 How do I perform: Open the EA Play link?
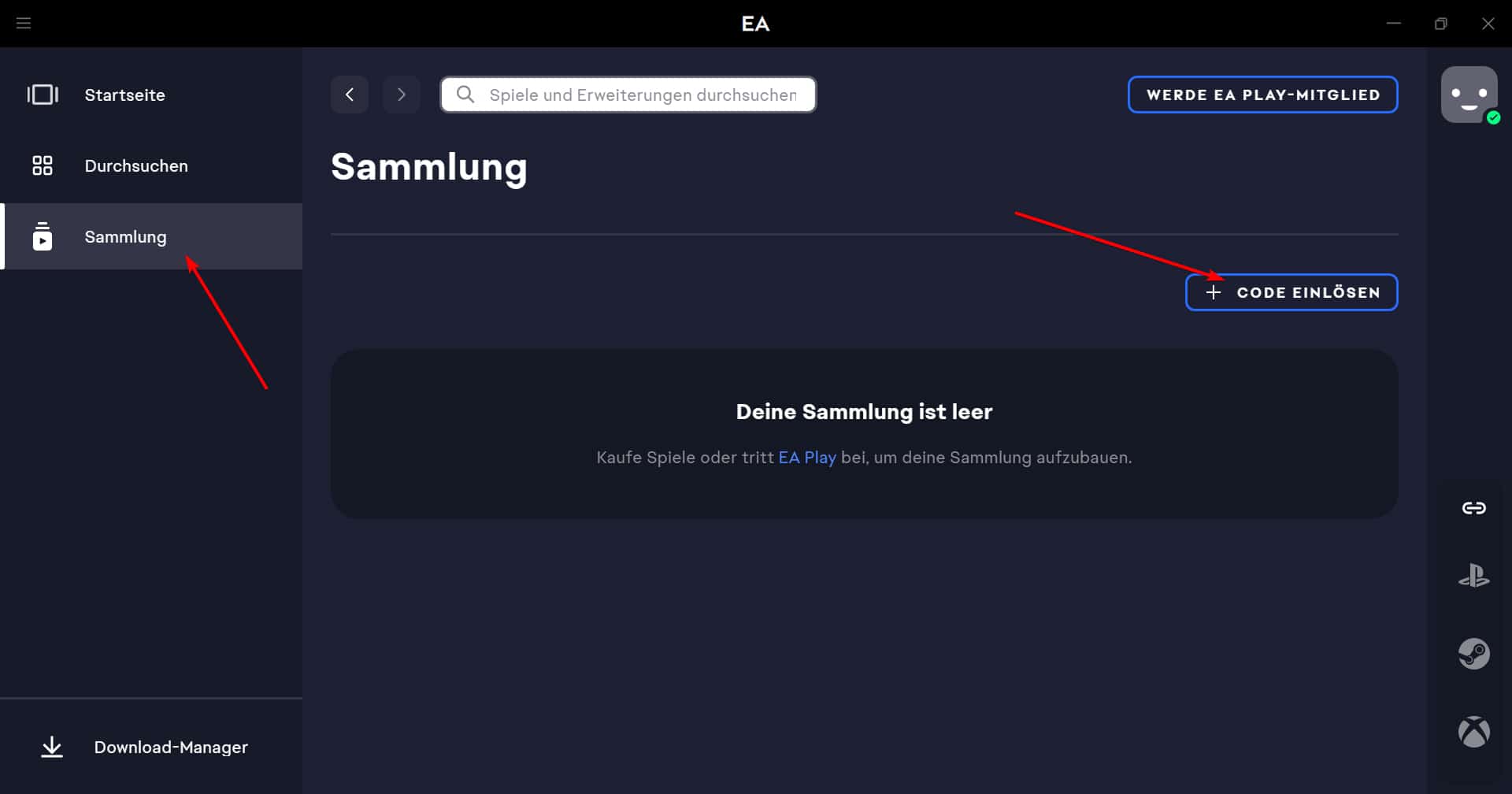[807, 458]
